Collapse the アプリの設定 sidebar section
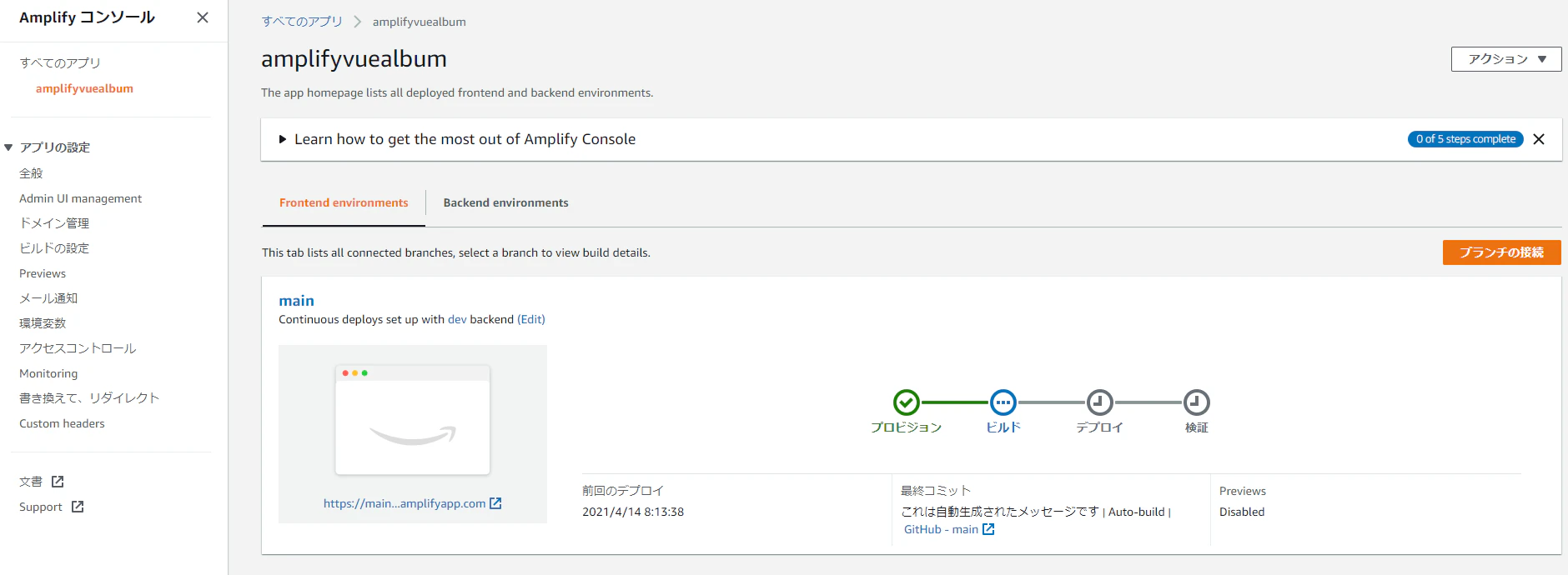Screen dimensions: 1568x575 tap(8, 147)
